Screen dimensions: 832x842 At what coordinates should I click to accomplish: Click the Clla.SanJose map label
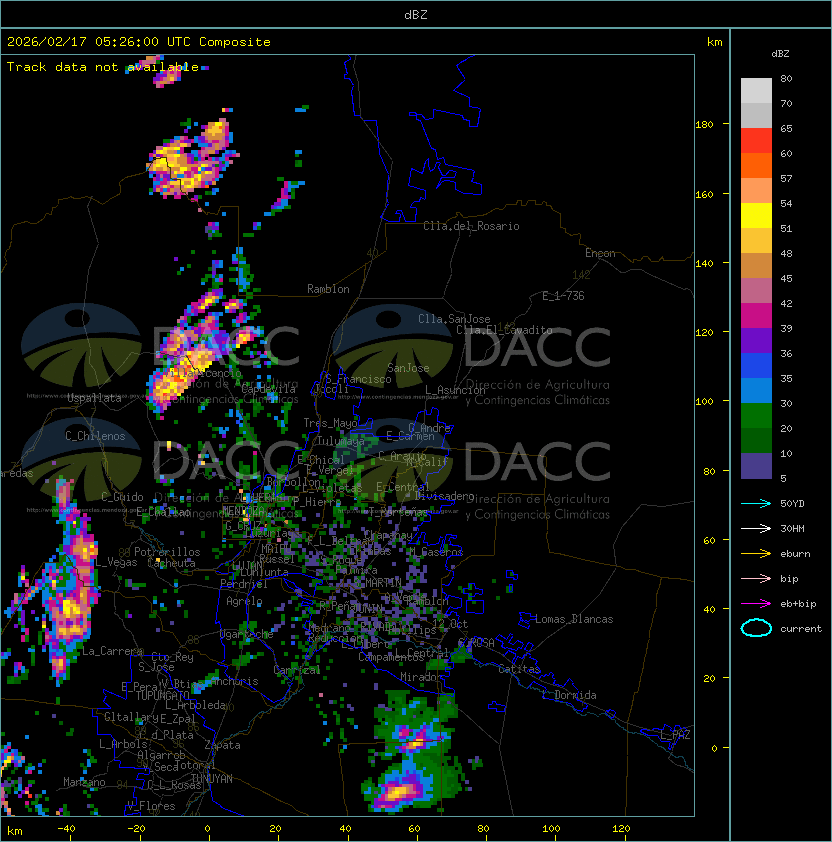point(454,319)
